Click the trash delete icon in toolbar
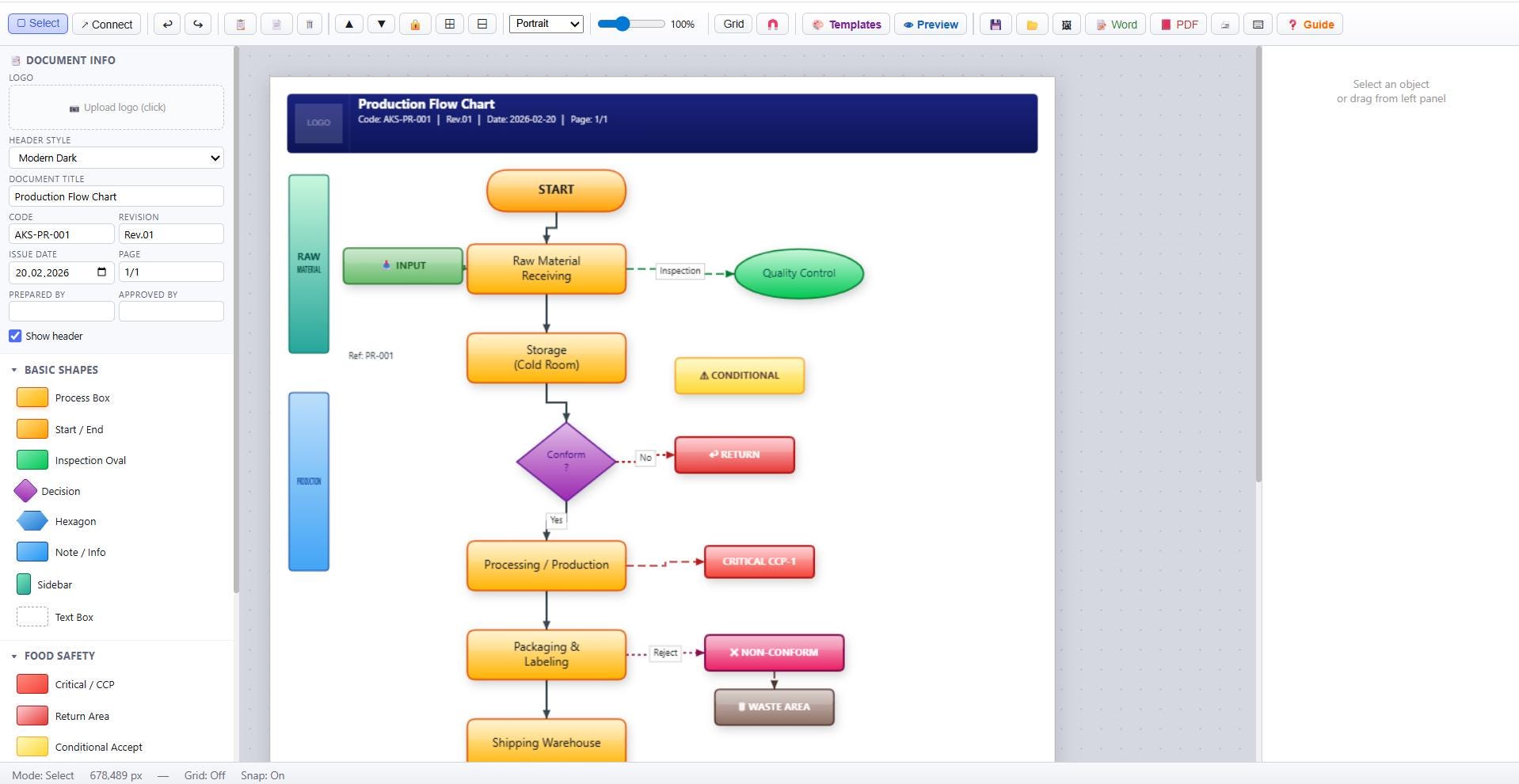The height and width of the screenshot is (784, 1519). pos(310,25)
